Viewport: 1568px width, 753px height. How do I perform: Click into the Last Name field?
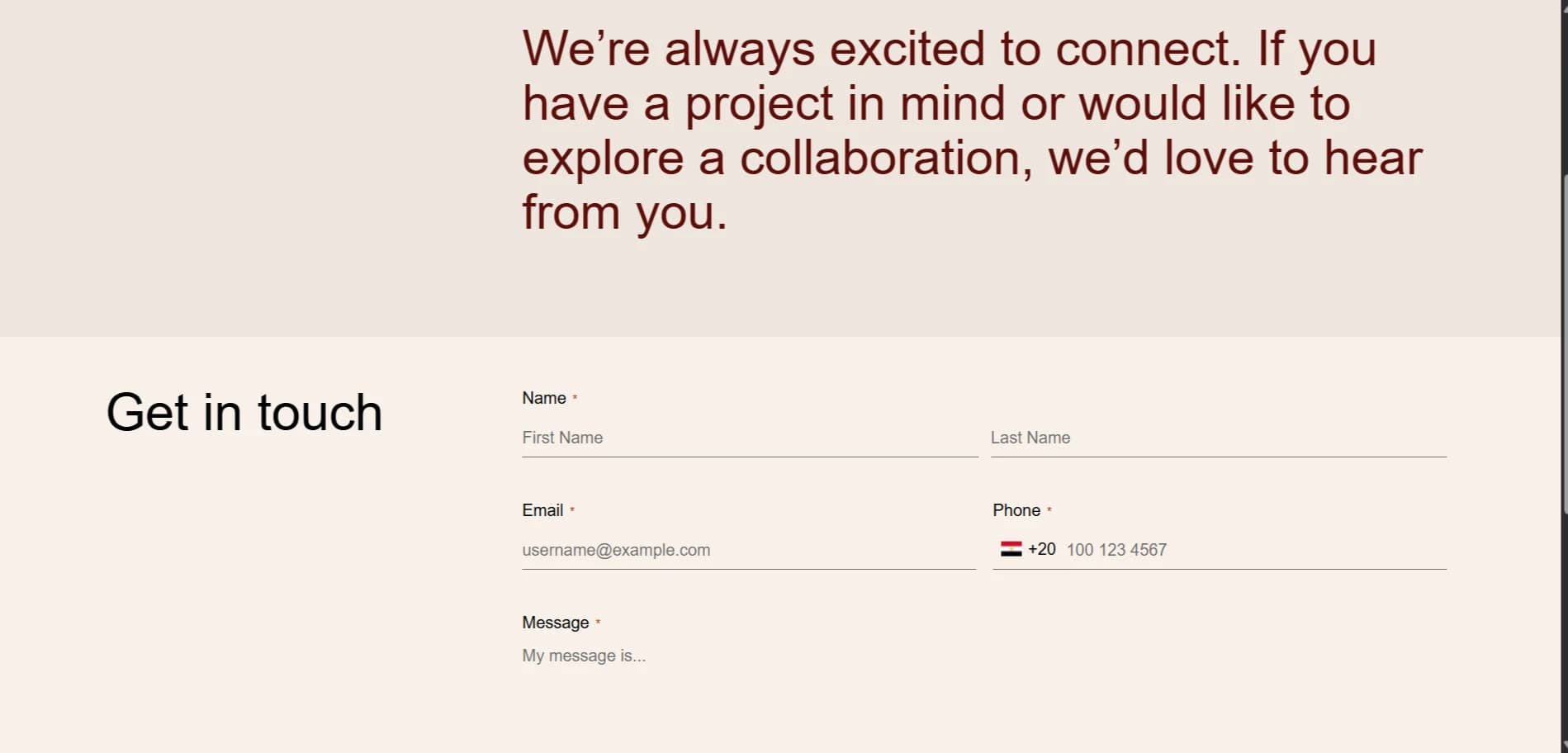(1218, 438)
